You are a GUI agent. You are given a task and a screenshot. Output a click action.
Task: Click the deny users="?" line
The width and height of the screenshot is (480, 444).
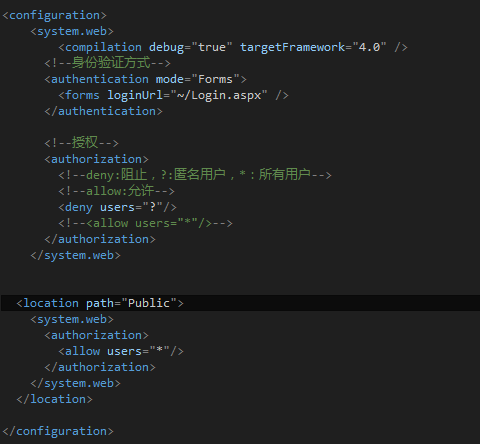[x=117, y=207]
